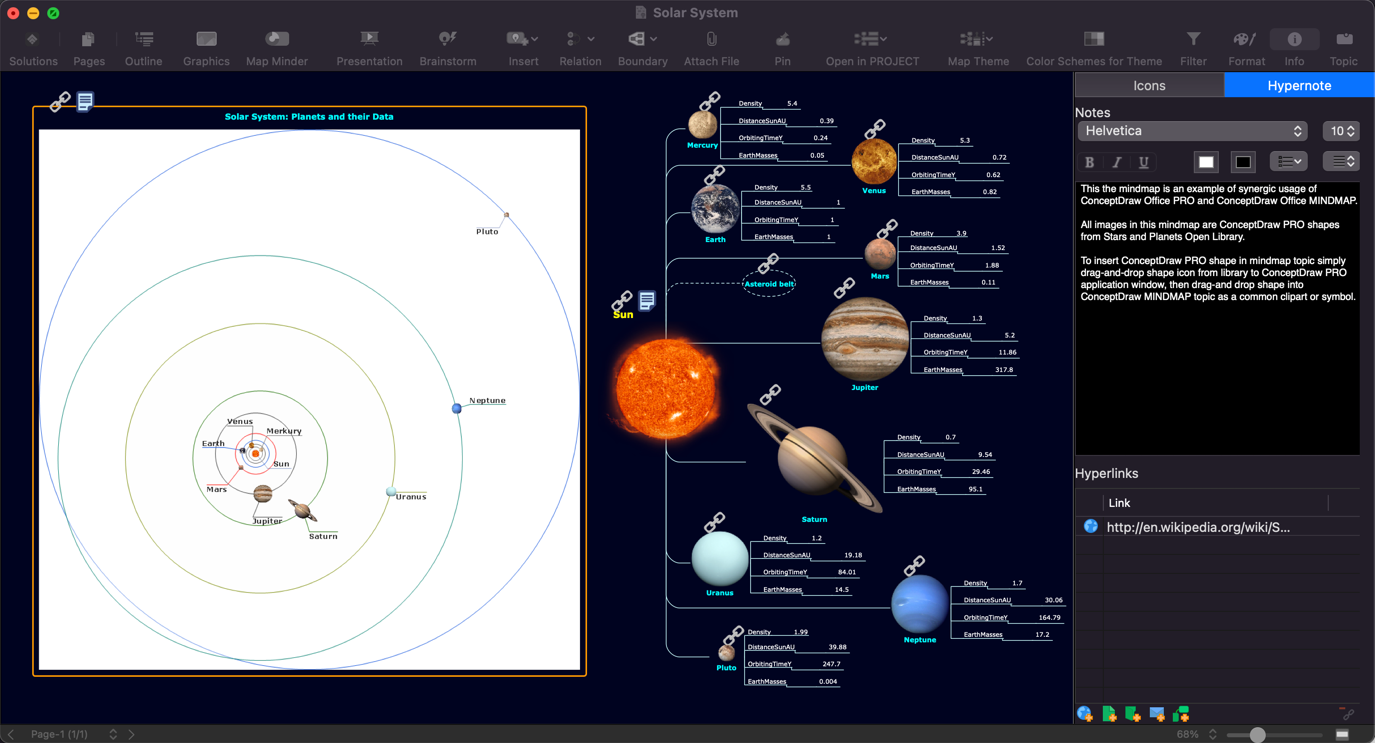Start Presentation mode

[x=369, y=48]
